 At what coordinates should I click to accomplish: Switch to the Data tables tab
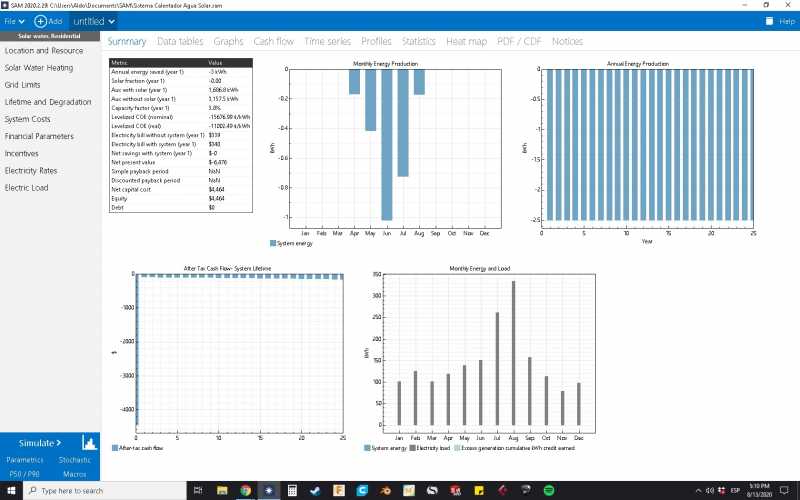pos(180,42)
